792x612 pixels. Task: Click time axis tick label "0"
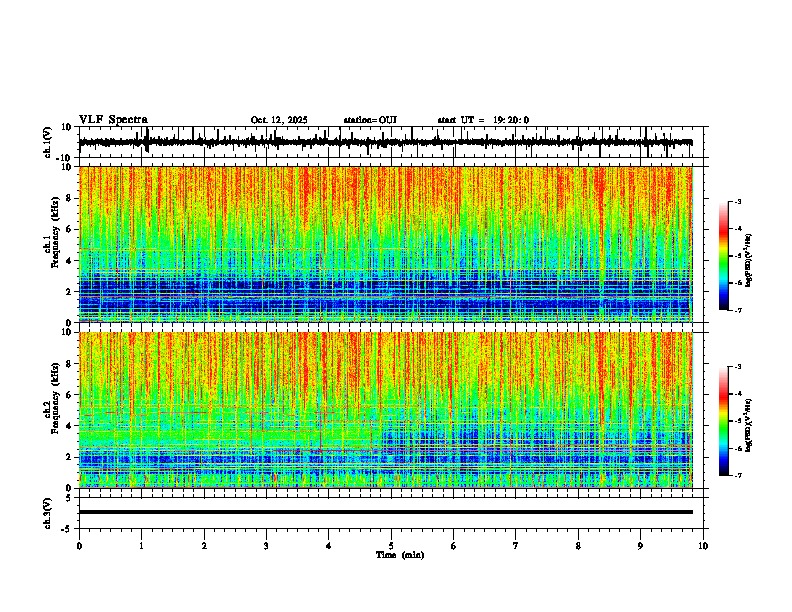[x=79, y=546]
